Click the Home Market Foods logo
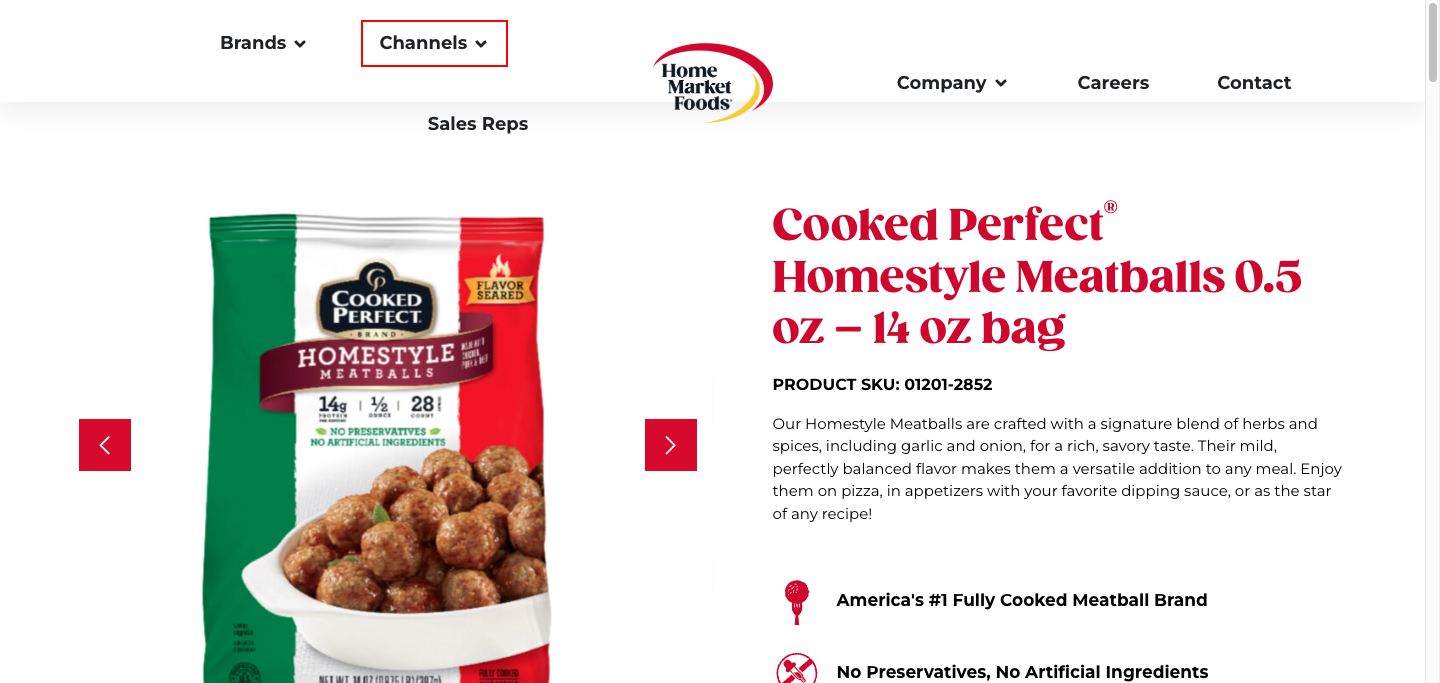The width and height of the screenshot is (1440, 683). [712, 83]
